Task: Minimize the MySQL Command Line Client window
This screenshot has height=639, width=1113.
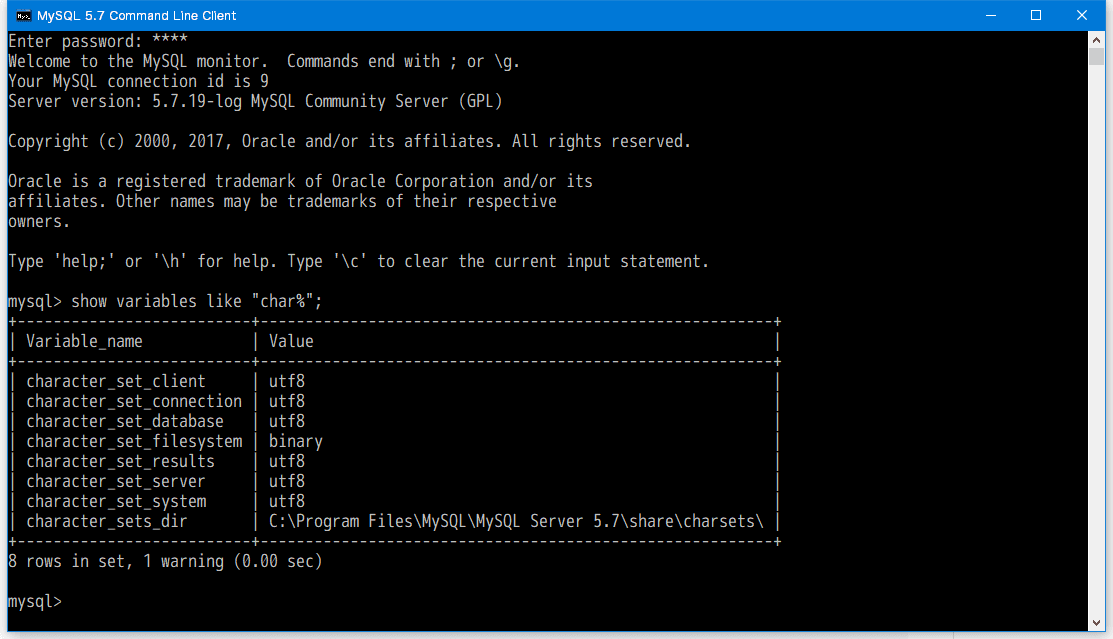Action: click(x=990, y=15)
